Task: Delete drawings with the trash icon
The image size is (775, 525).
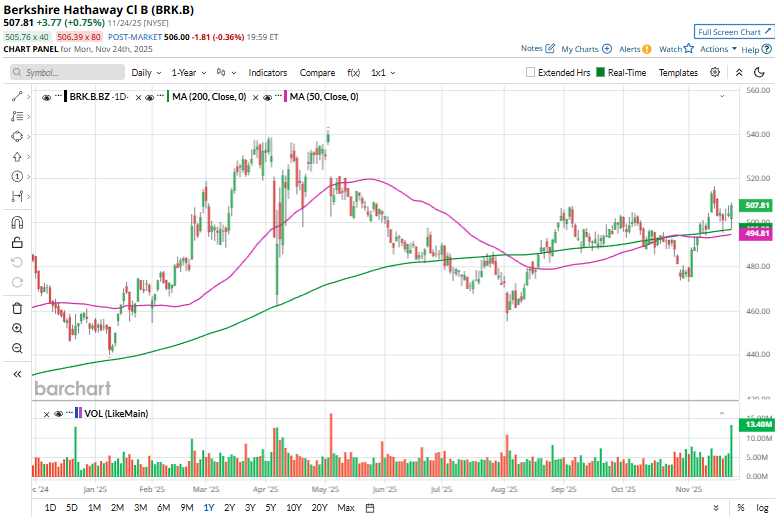Action: point(17,308)
